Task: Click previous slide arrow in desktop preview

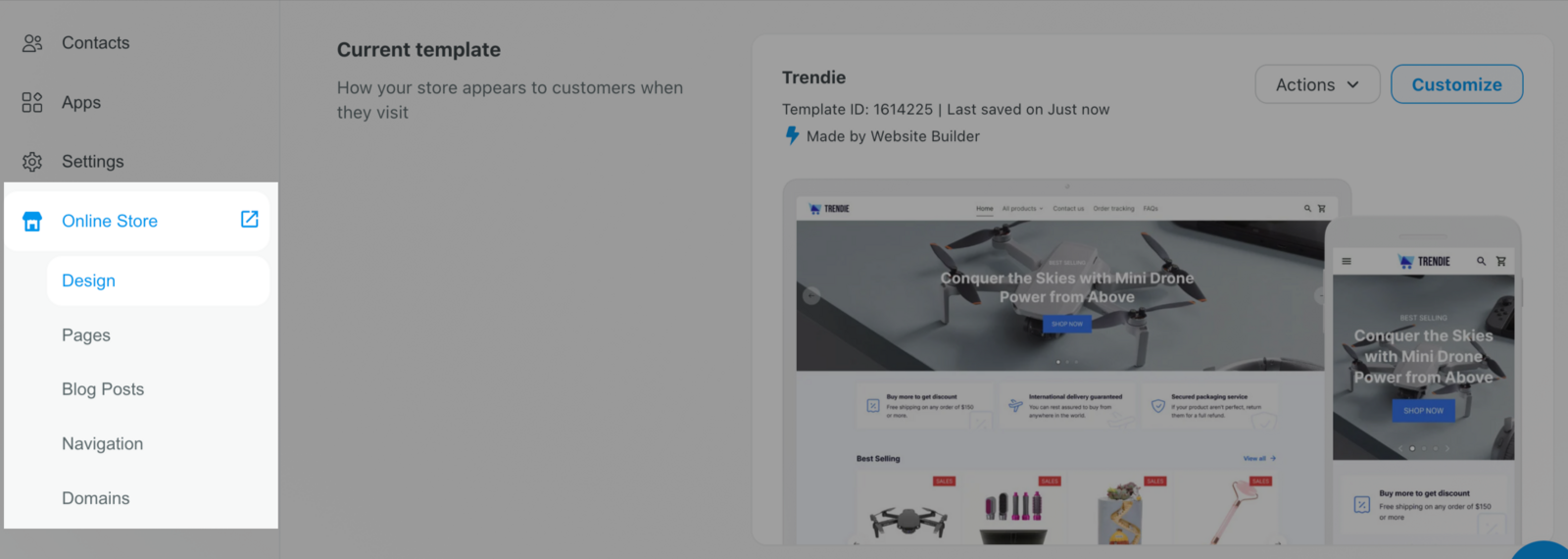Action: click(811, 295)
